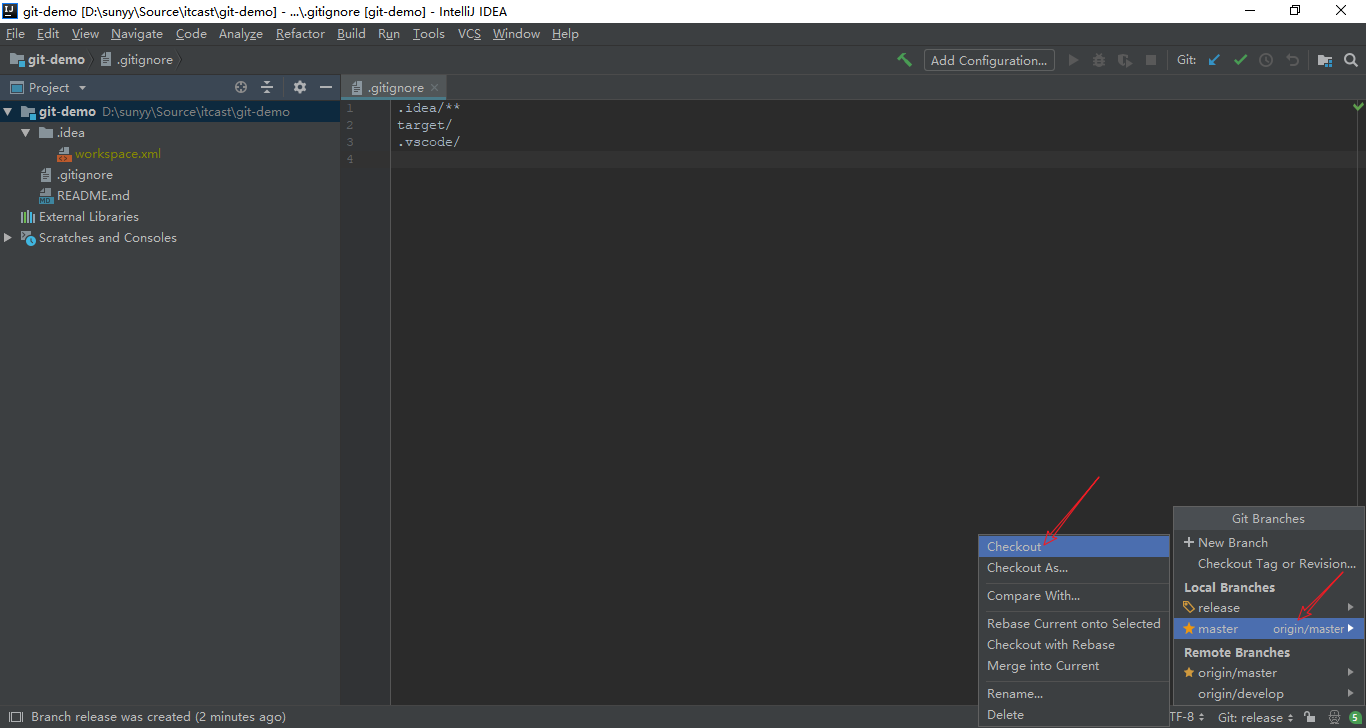The height and width of the screenshot is (728, 1366).
Task: Click the Git Commit checkmark icon
Action: (x=1240, y=60)
